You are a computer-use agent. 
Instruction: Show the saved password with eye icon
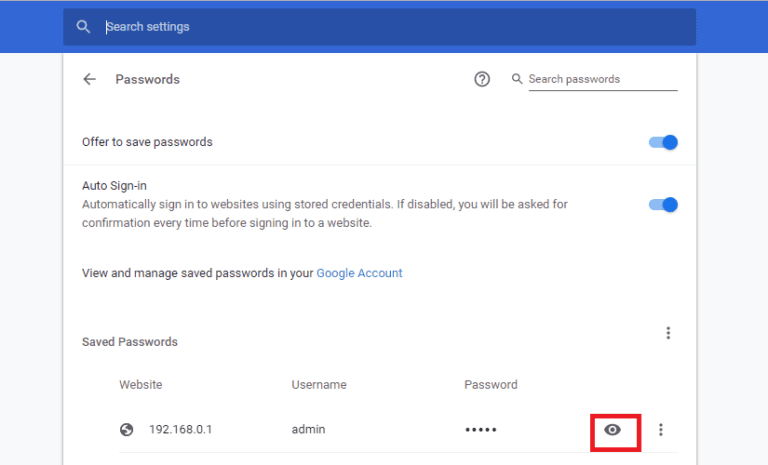click(x=613, y=430)
